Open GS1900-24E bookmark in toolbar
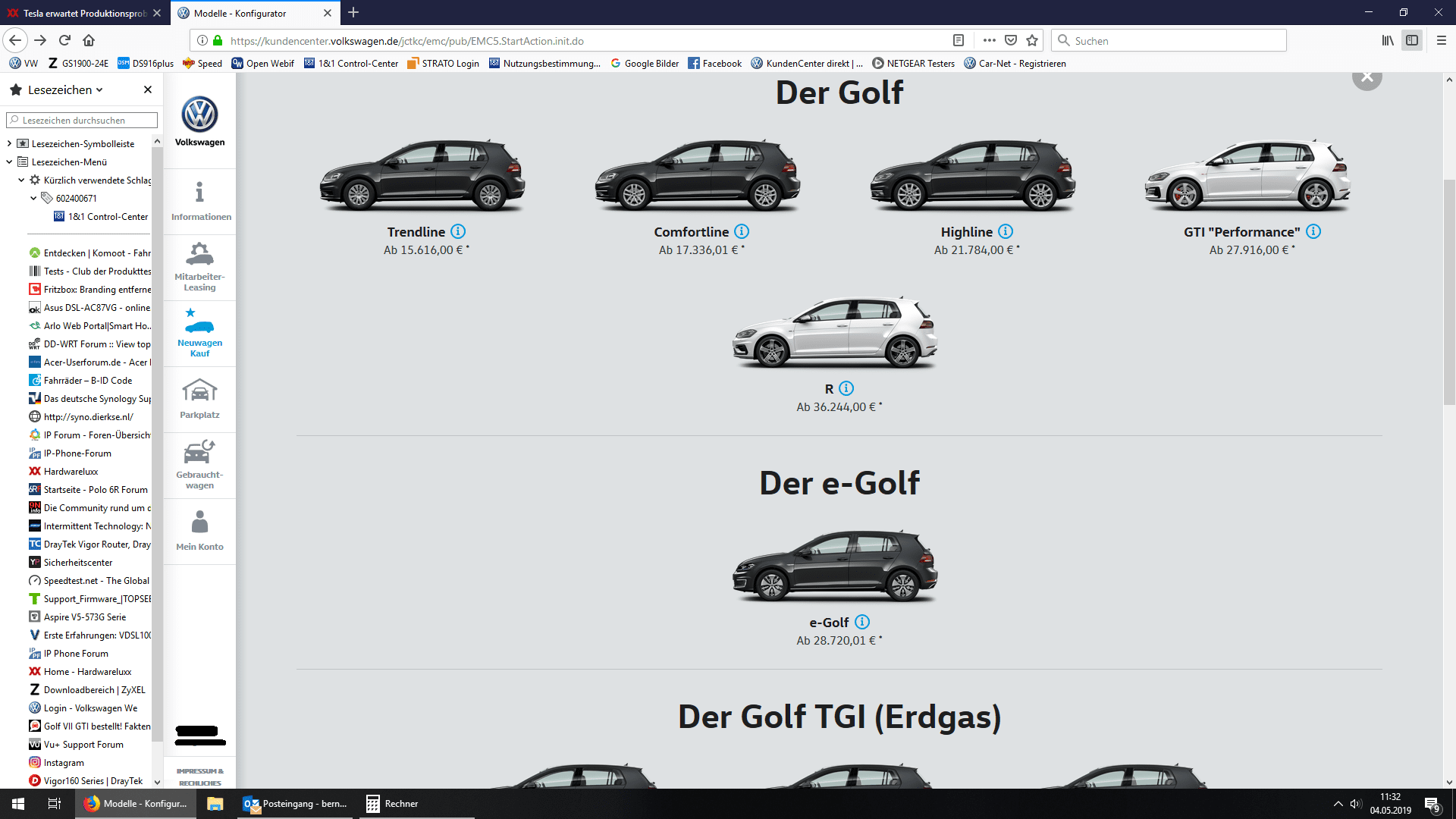Image resolution: width=1456 pixels, height=819 pixels. (78, 63)
